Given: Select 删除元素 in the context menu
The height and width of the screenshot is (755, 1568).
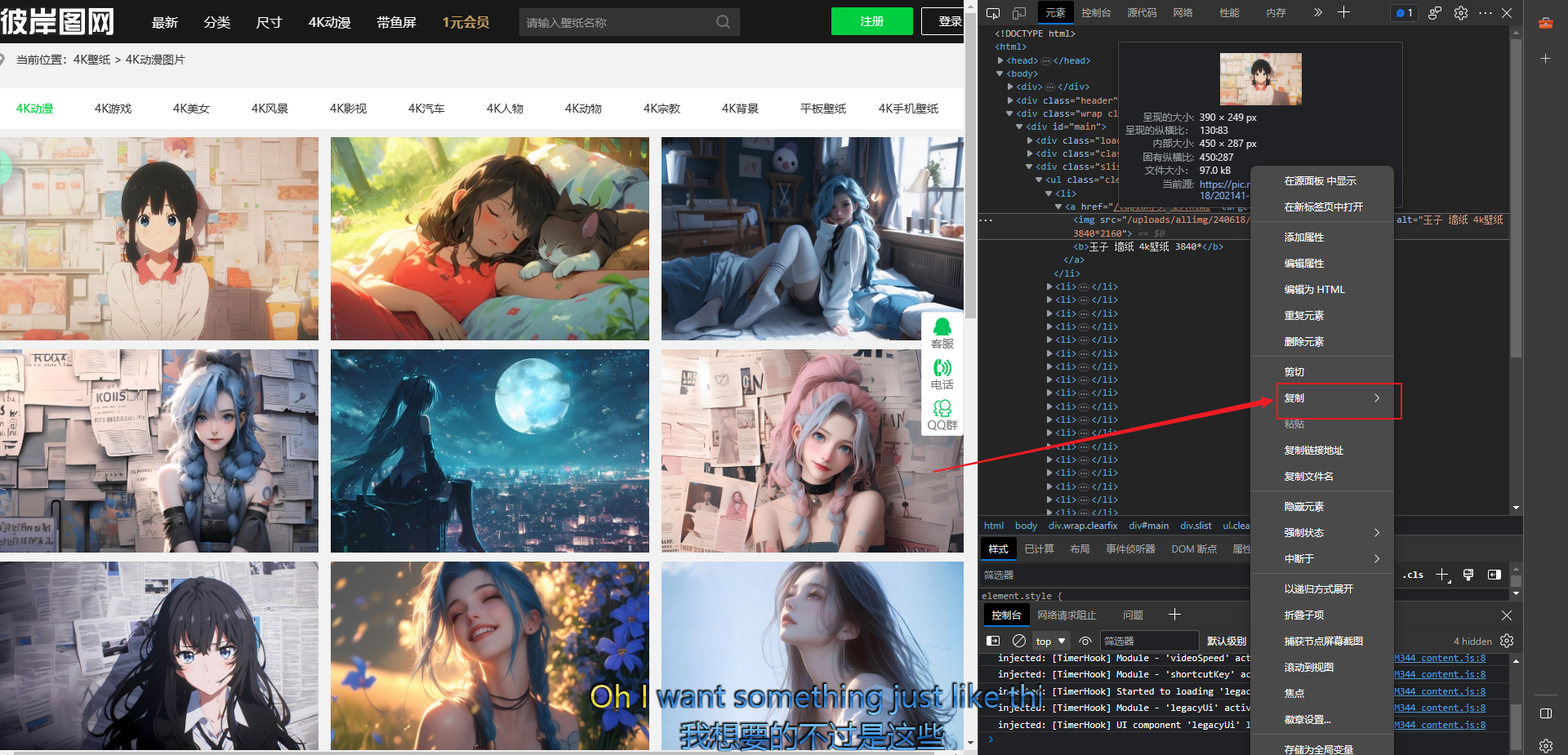Looking at the screenshot, I should [1321, 342].
